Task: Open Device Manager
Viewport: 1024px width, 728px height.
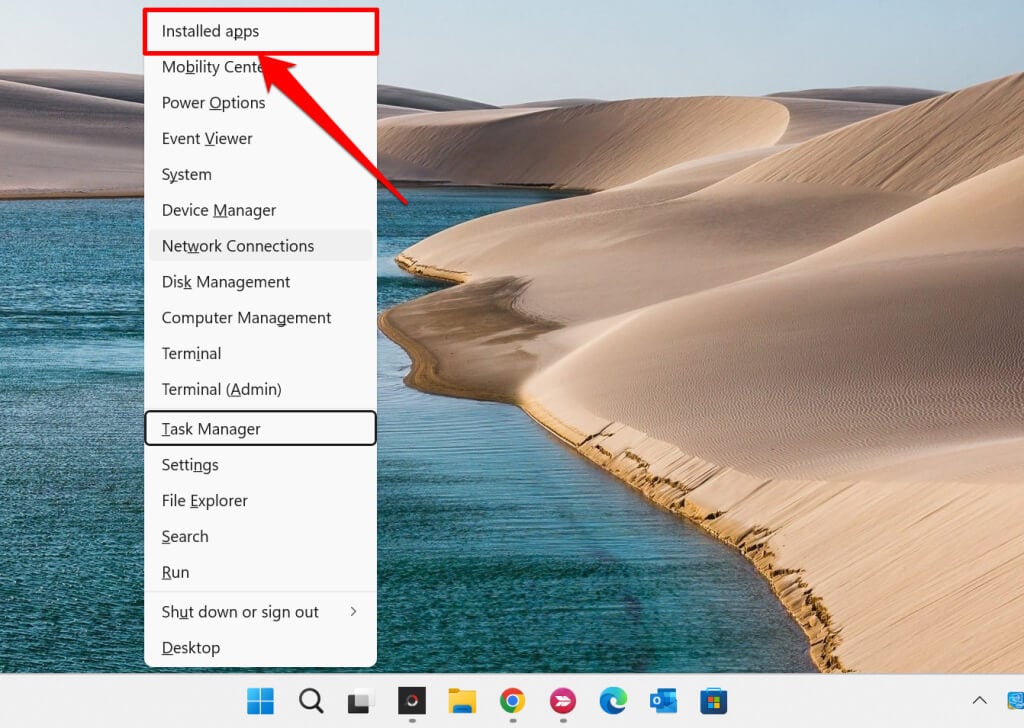Action: click(260, 210)
